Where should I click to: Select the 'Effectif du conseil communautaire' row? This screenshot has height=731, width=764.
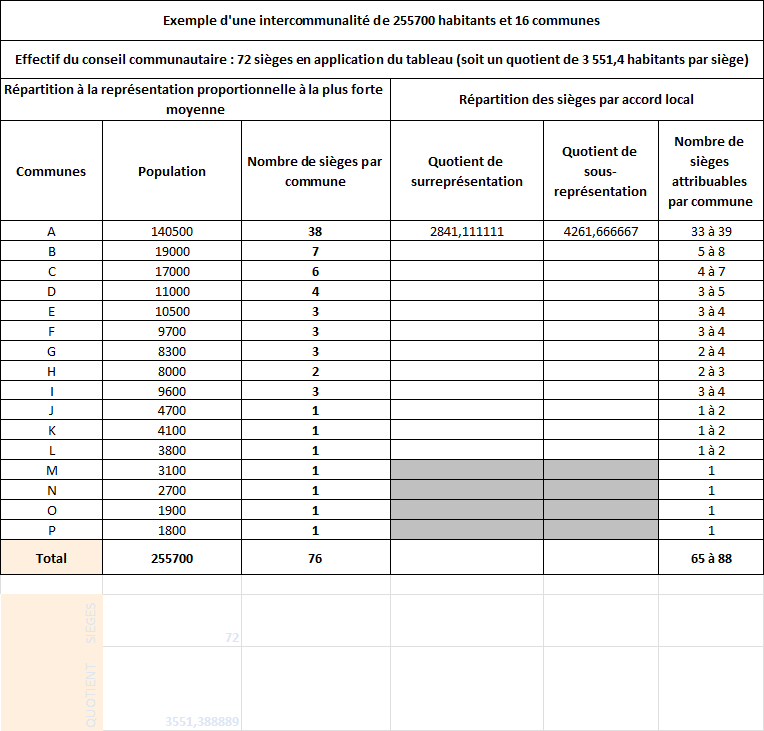click(x=381, y=60)
